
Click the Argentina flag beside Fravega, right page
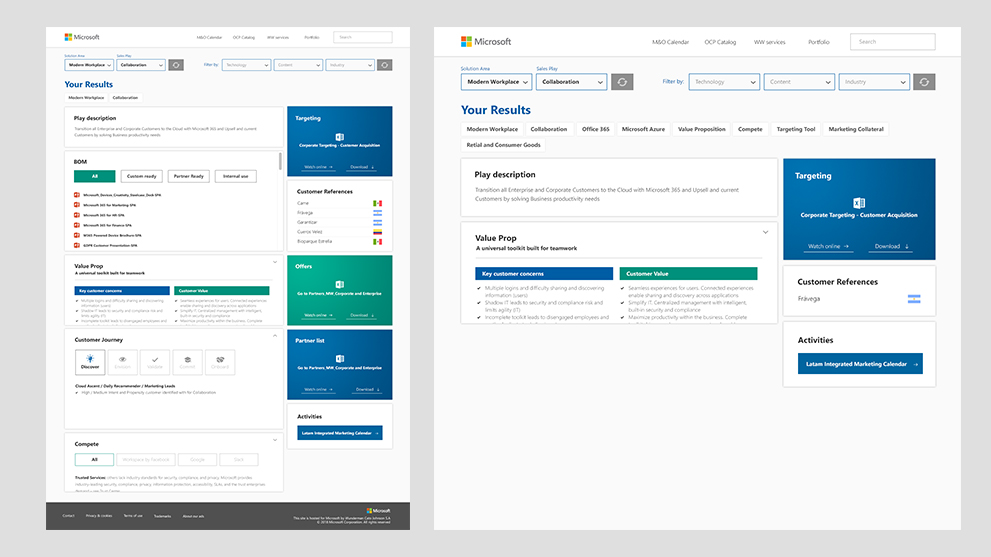click(x=914, y=299)
